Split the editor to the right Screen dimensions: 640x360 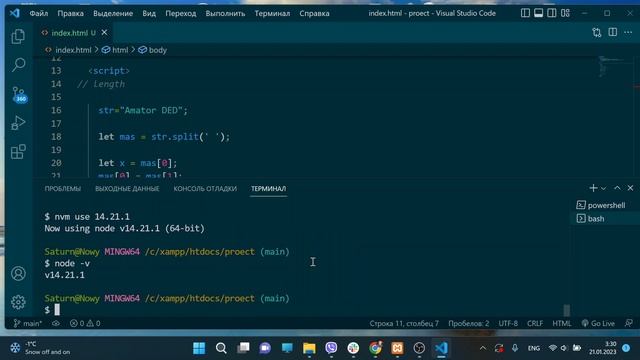click(x=613, y=32)
